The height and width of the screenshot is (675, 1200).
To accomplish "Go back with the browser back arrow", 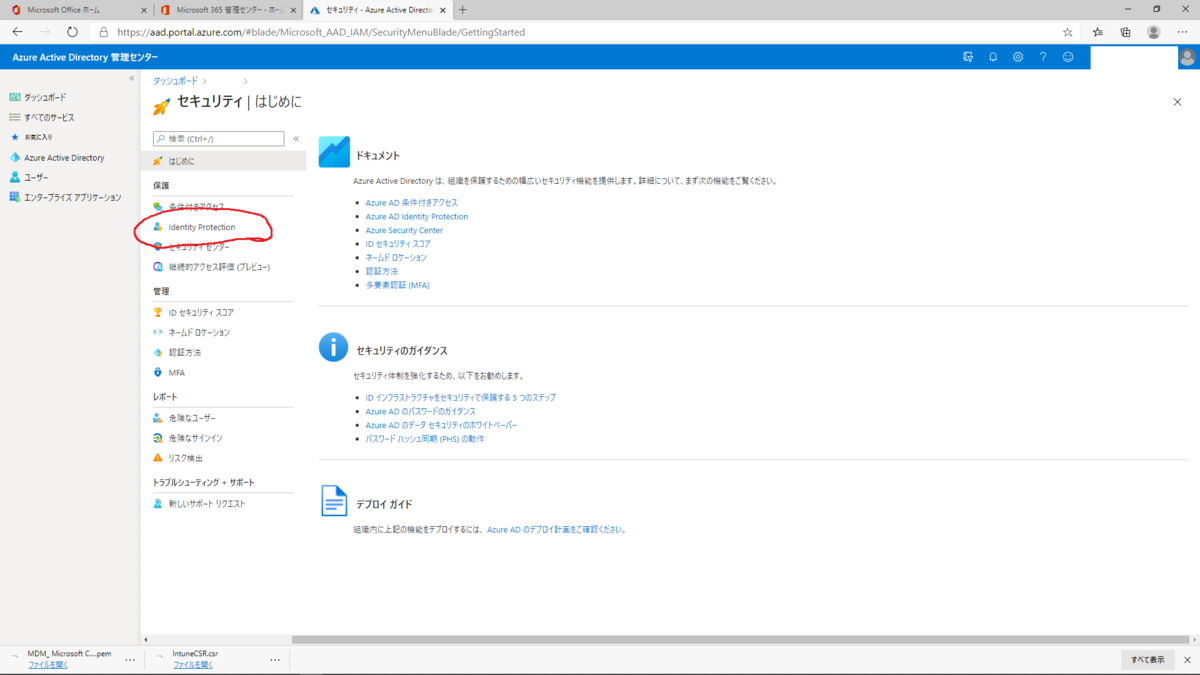I will (17, 32).
